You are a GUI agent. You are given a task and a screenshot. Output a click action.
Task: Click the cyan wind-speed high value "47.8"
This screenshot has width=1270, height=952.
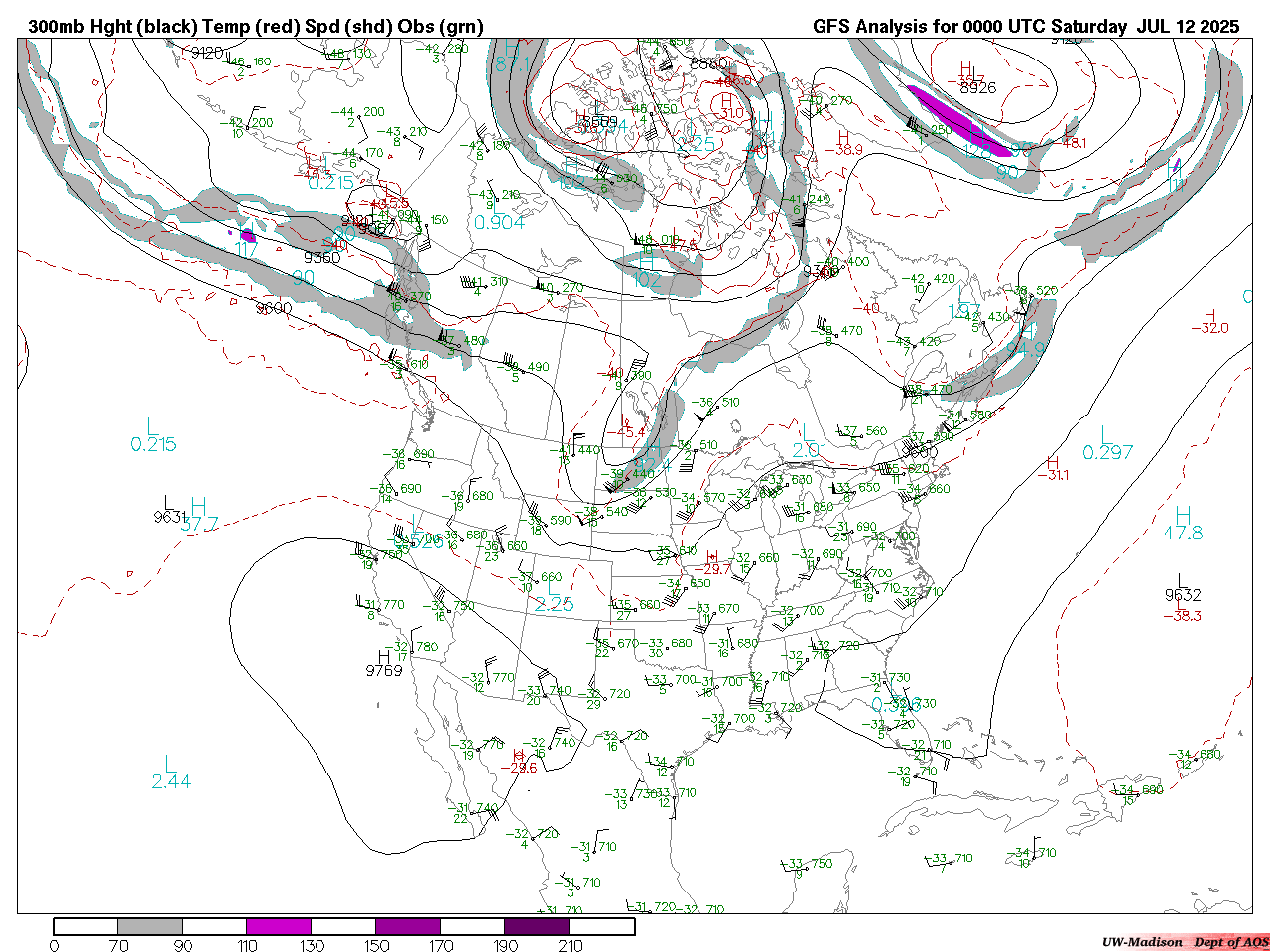(x=1183, y=533)
